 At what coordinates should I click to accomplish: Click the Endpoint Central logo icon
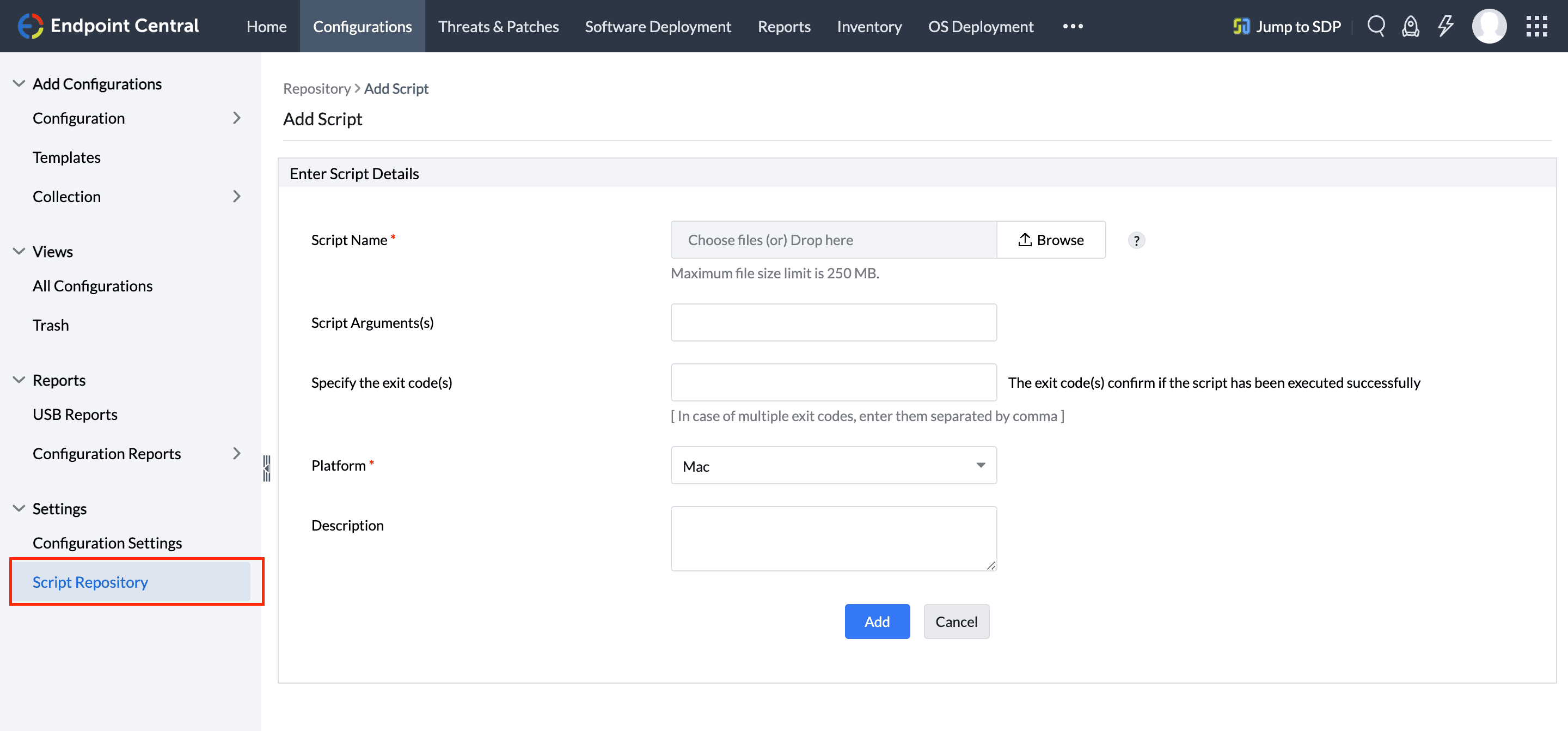(30, 26)
